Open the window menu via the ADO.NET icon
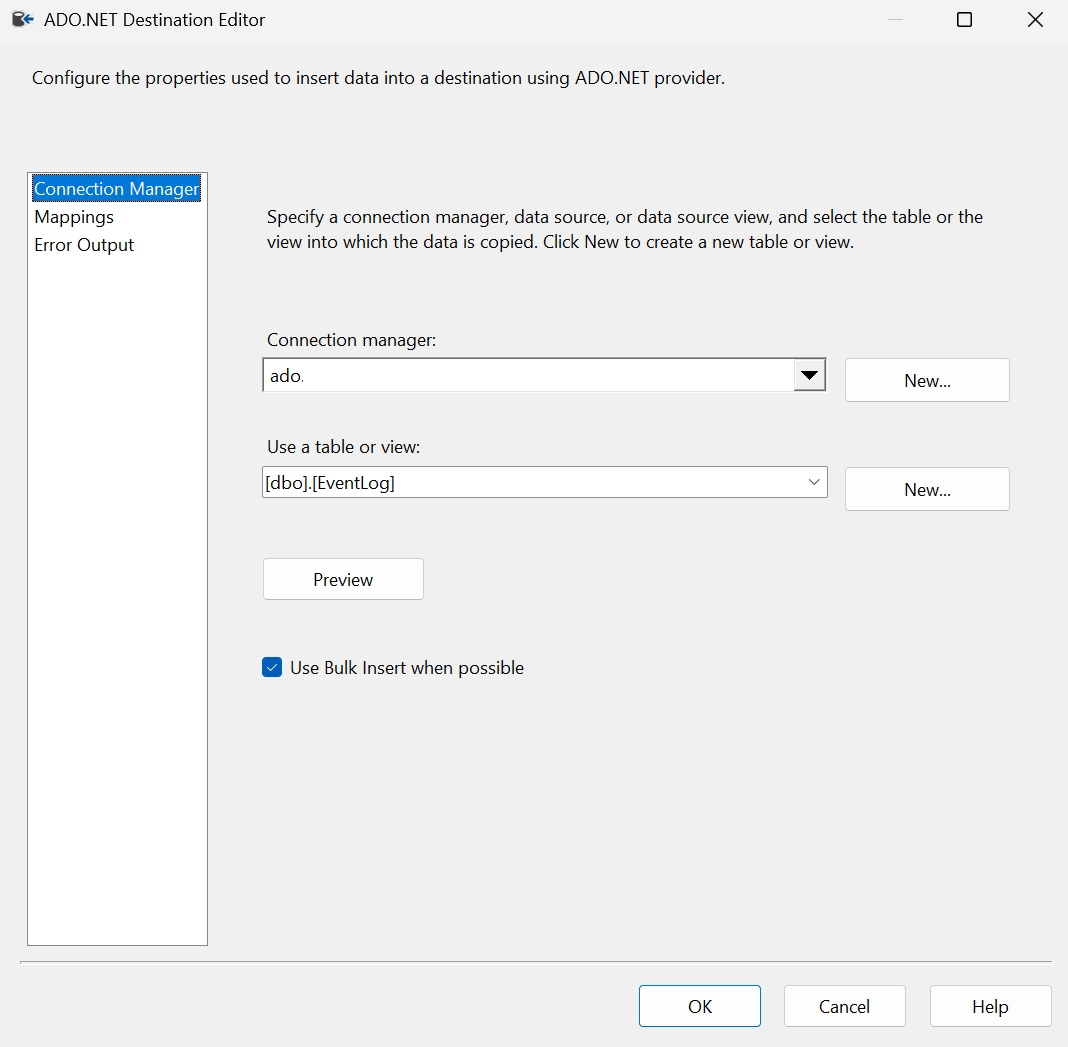 click(22, 19)
